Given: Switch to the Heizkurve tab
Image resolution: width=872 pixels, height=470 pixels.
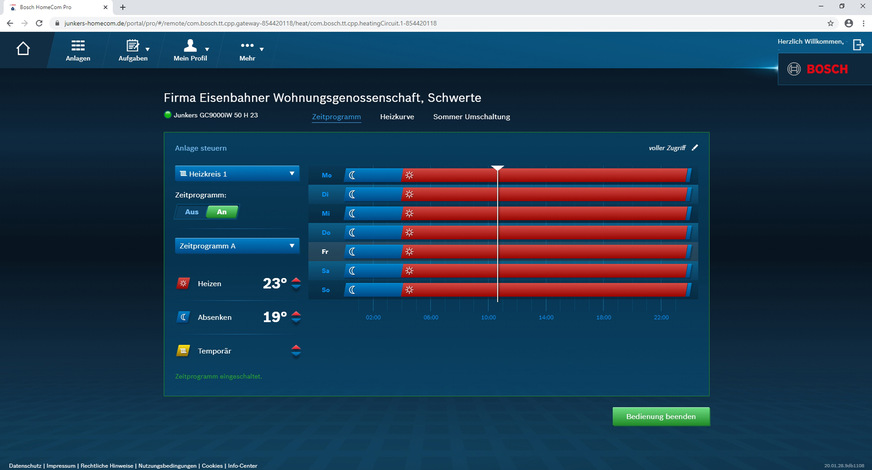Looking at the screenshot, I should coord(397,117).
